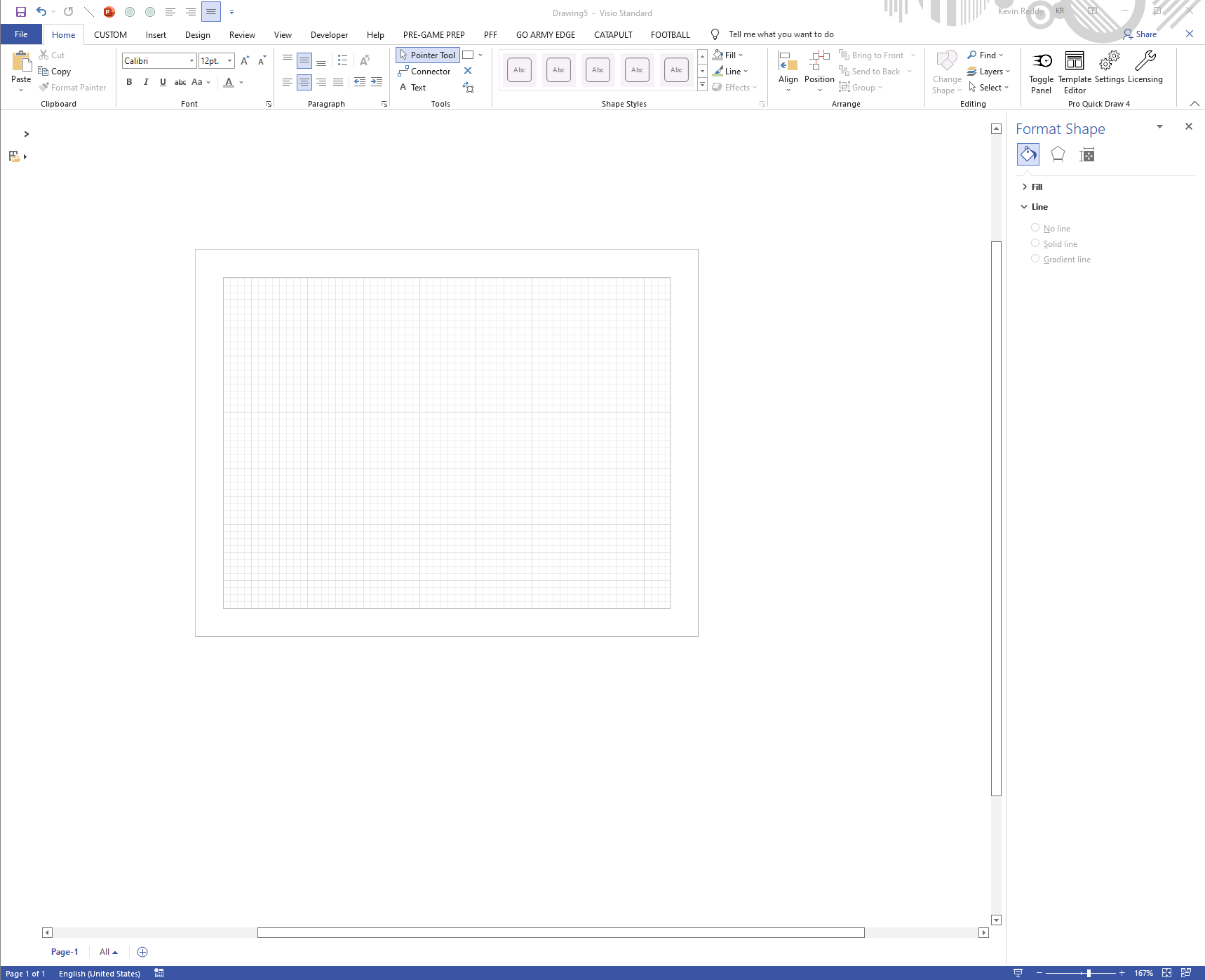The height and width of the screenshot is (980, 1205).
Task: Open the Find dropdown
Action: tap(985, 55)
